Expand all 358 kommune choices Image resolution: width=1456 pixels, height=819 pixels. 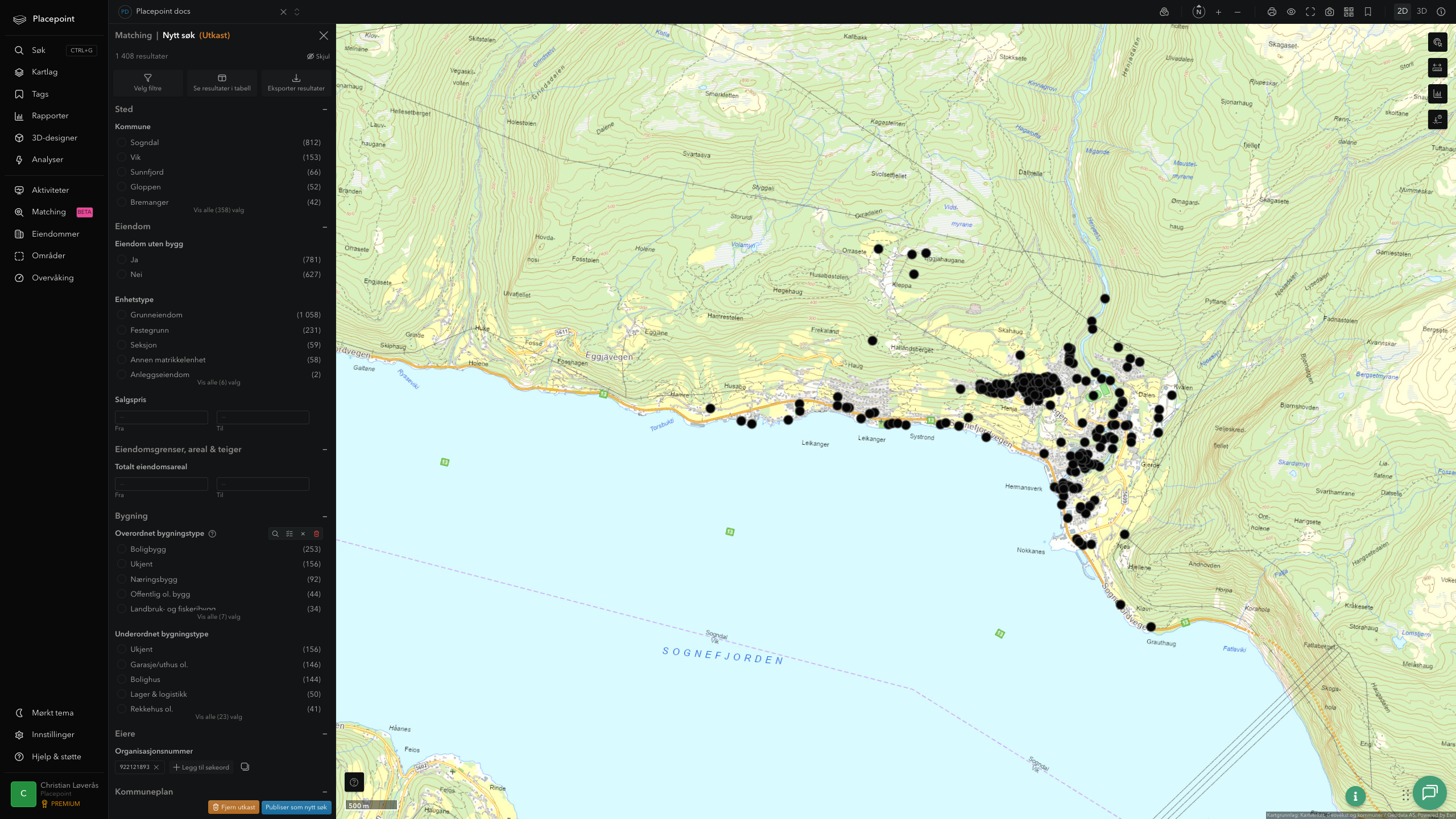[x=218, y=210]
